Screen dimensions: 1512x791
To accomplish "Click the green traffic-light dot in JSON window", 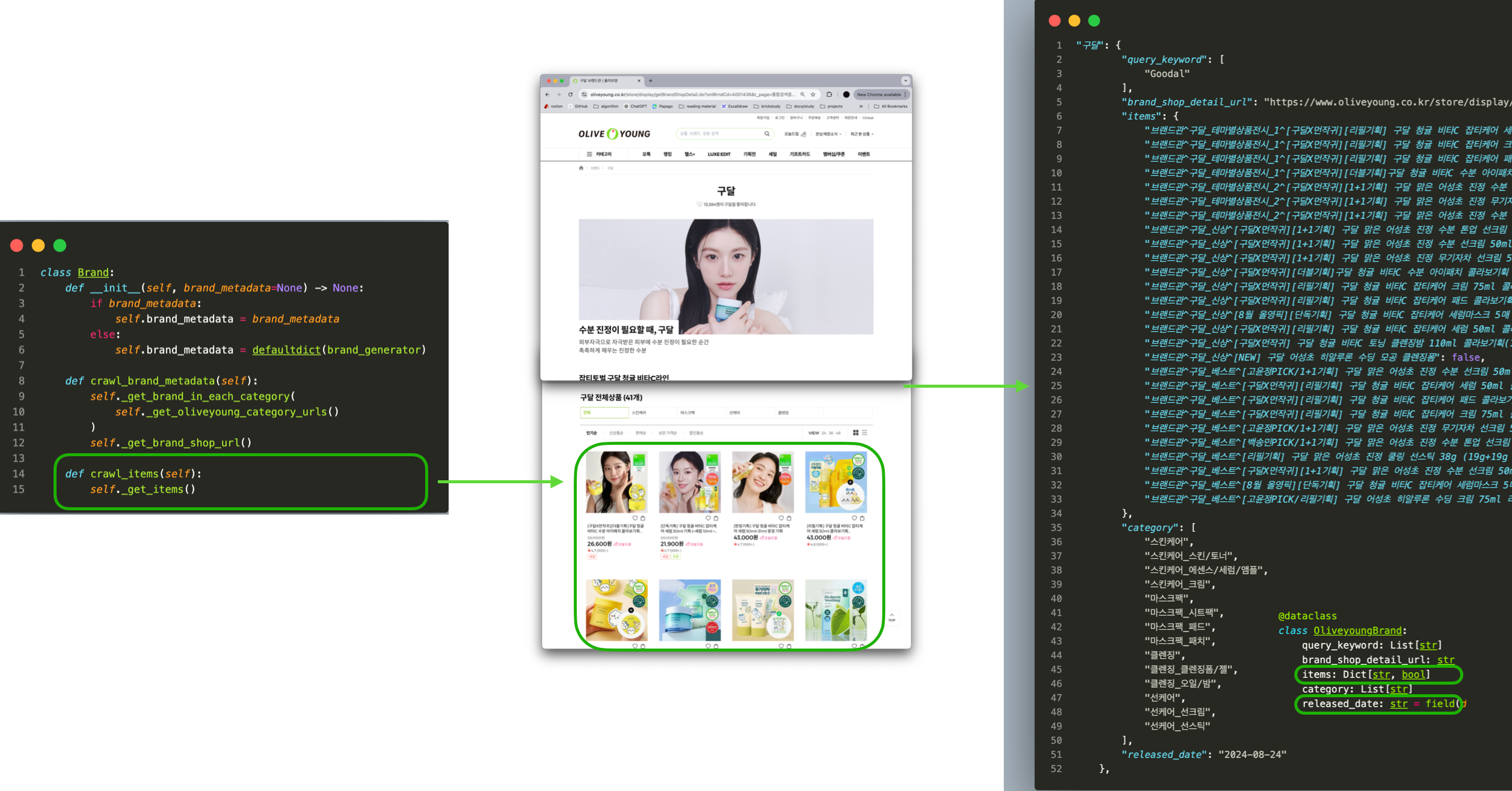I will [x=1094, y=21].
